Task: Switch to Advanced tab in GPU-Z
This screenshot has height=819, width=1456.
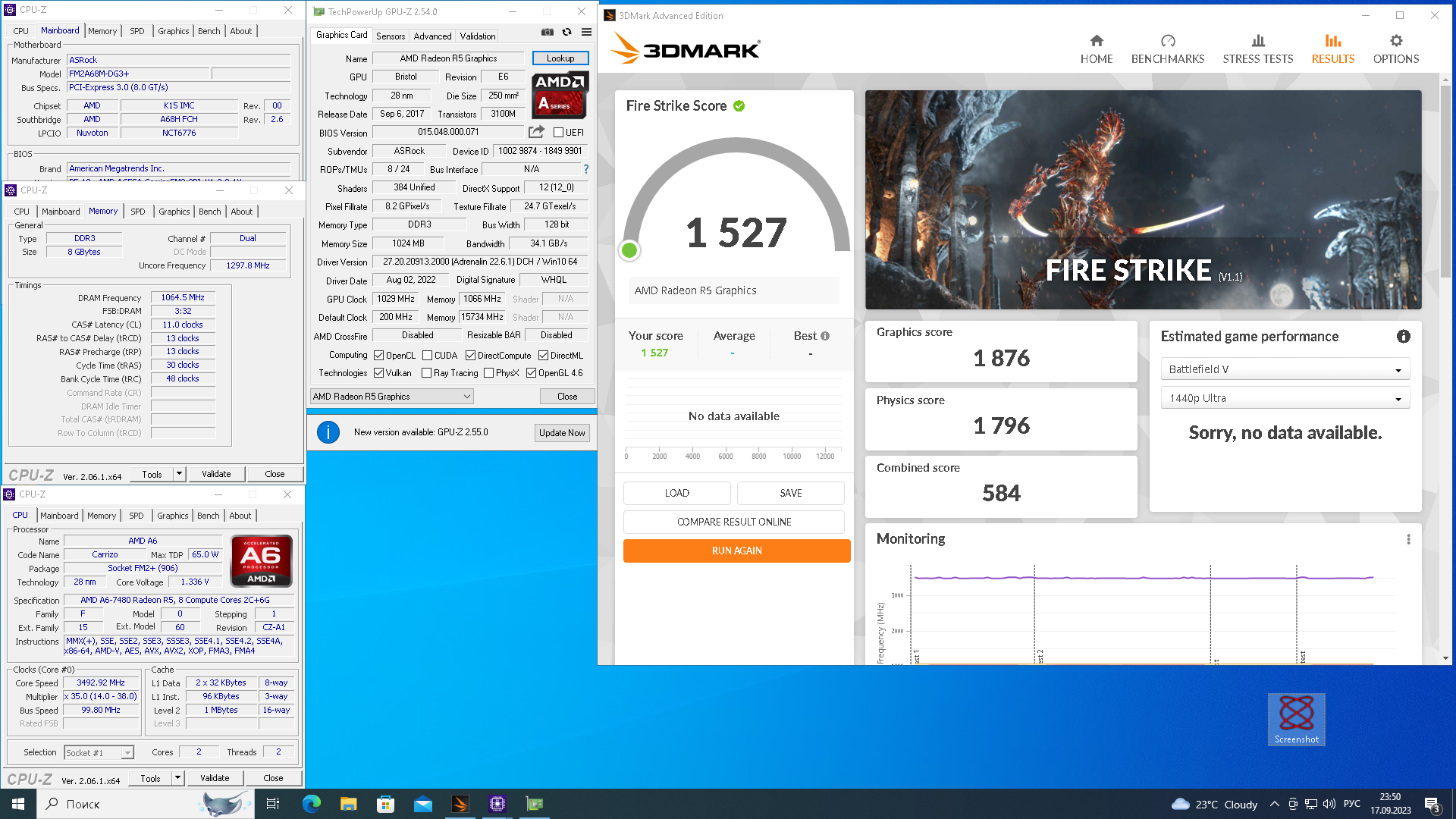Action: click(432, 36)
